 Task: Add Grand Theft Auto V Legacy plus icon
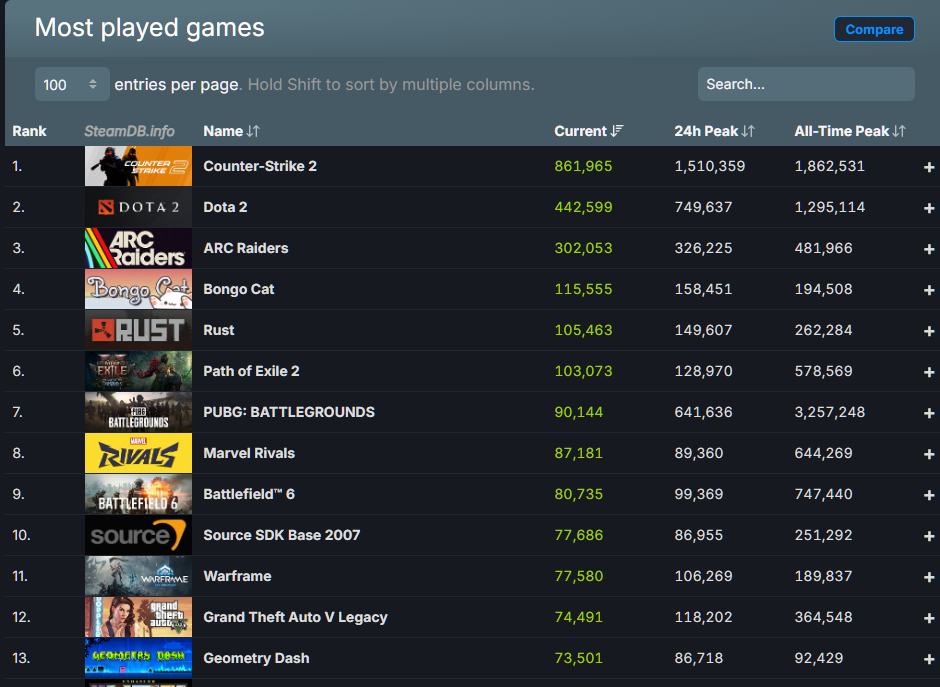point(929,618)
